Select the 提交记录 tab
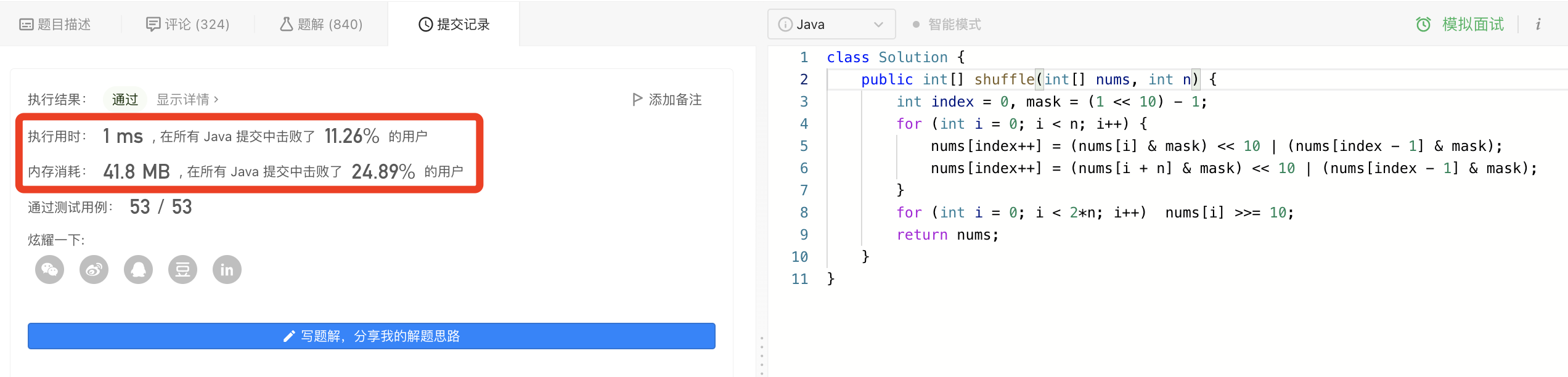This screenshot has width=1568, height=377. coord(454,25)
